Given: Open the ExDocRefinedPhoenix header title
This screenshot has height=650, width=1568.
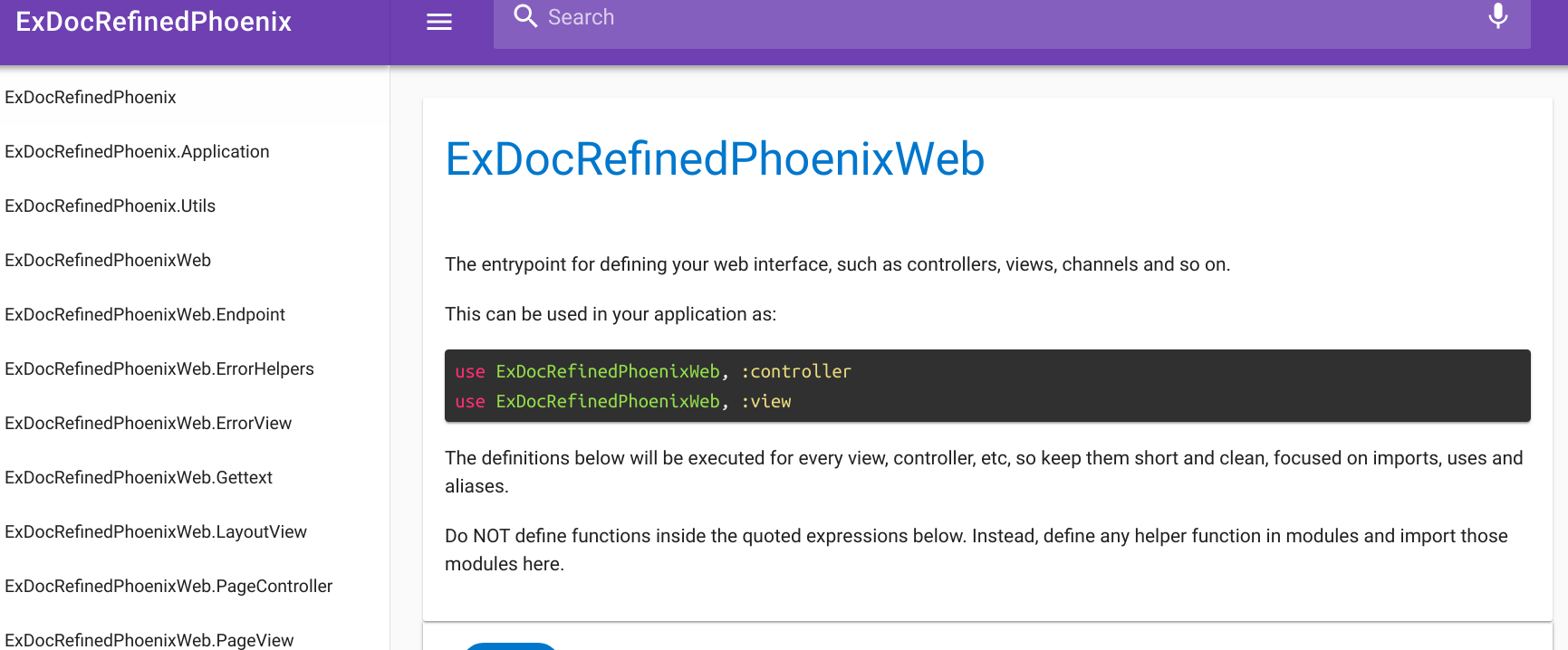Looking at the screenshot, I should [x=154, y=22].
